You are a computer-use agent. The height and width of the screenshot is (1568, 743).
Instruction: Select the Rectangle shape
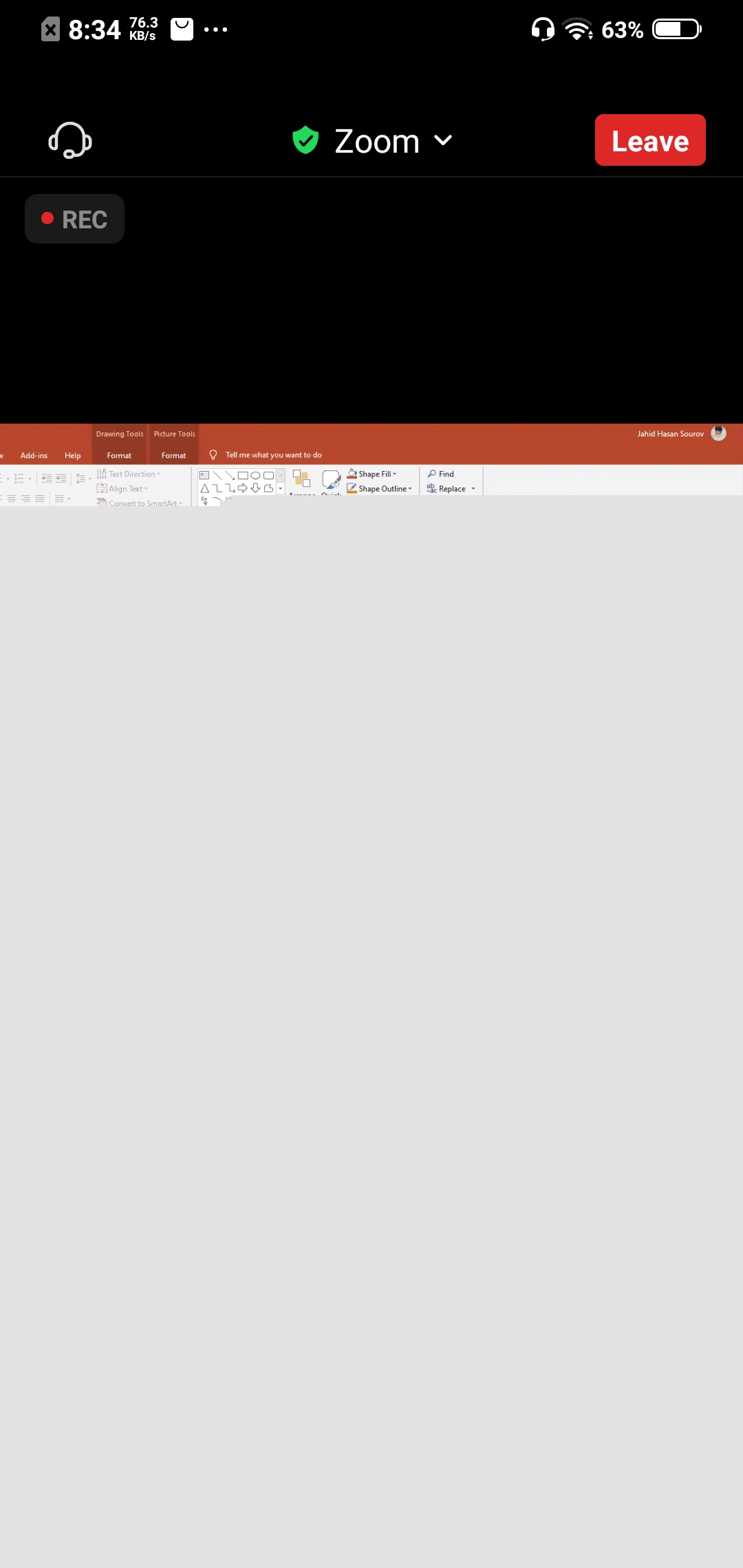click(x=243, y=475)
